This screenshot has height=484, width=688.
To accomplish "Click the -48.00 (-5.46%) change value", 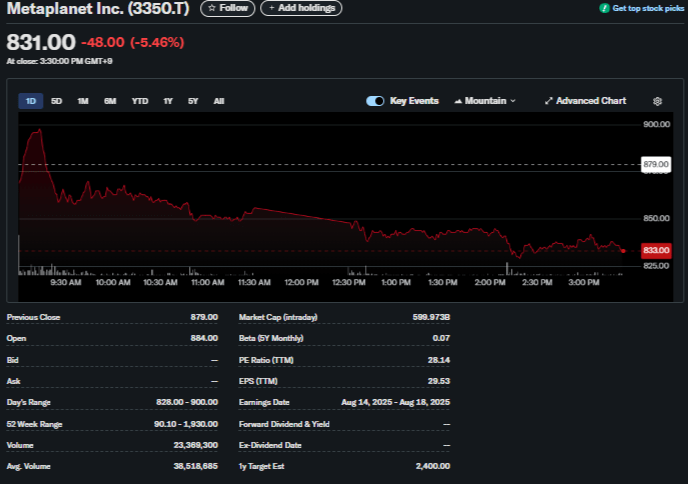I will pos(133,43).
